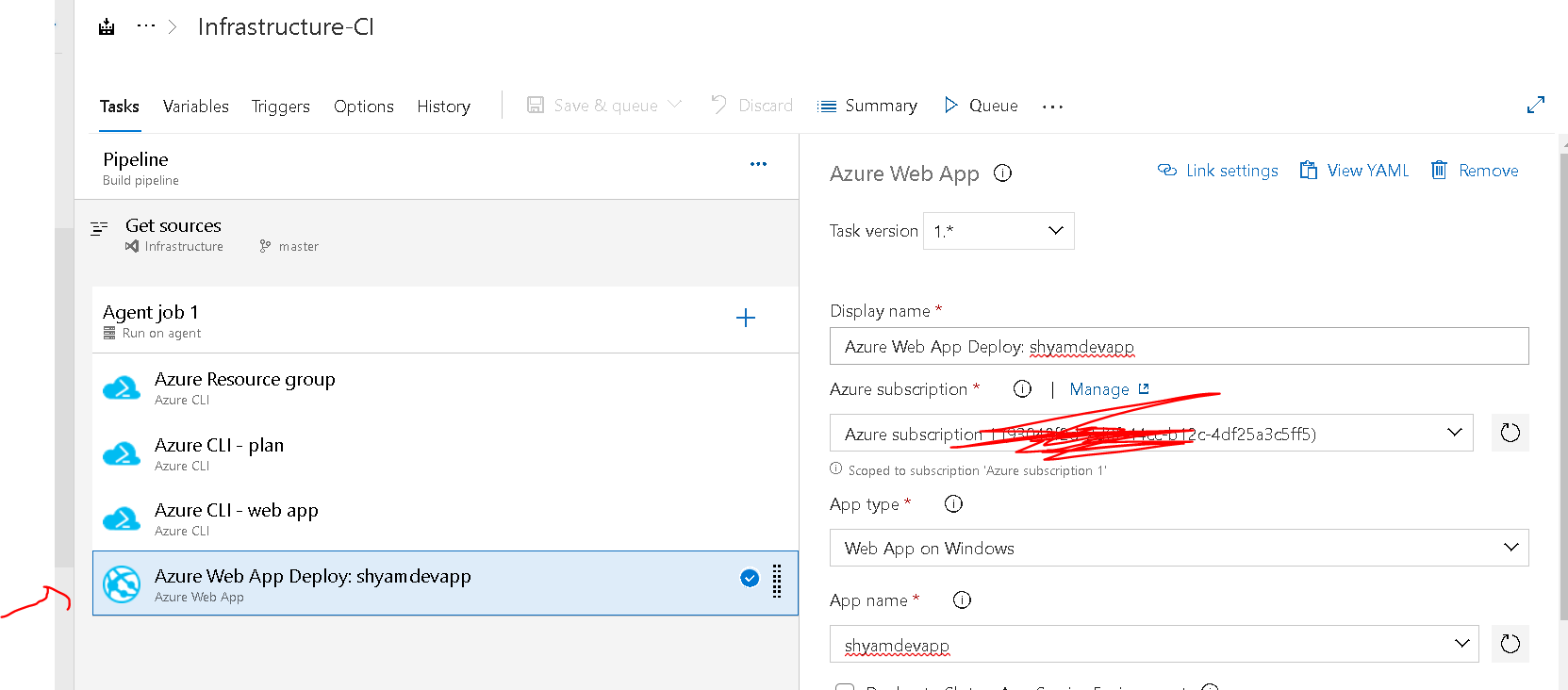Switch to the Tasks tab

click(120, 107)
